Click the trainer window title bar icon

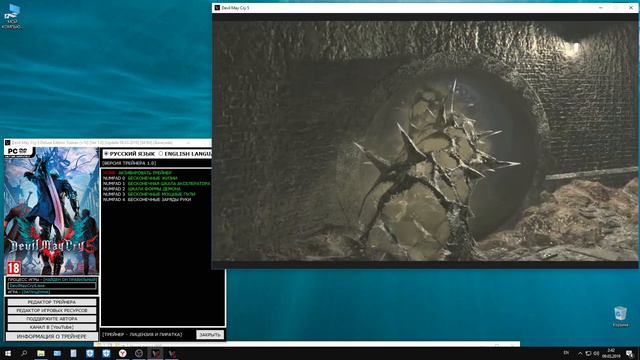(x=7, y=142)
